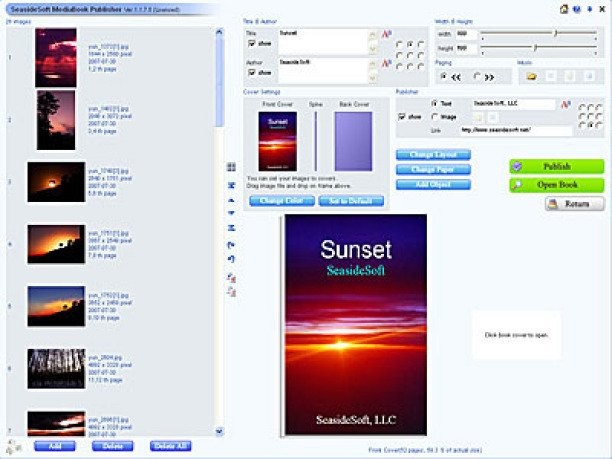Toggle the Publisher show checkbox
Viewport: 612px width, 459px height.
coord(402,117)
